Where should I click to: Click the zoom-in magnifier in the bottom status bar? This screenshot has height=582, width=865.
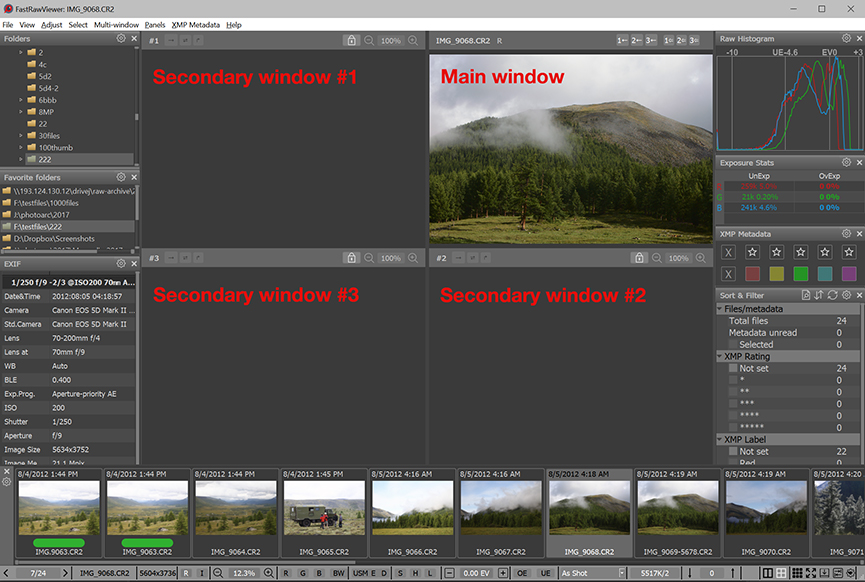tap(268, 573)
